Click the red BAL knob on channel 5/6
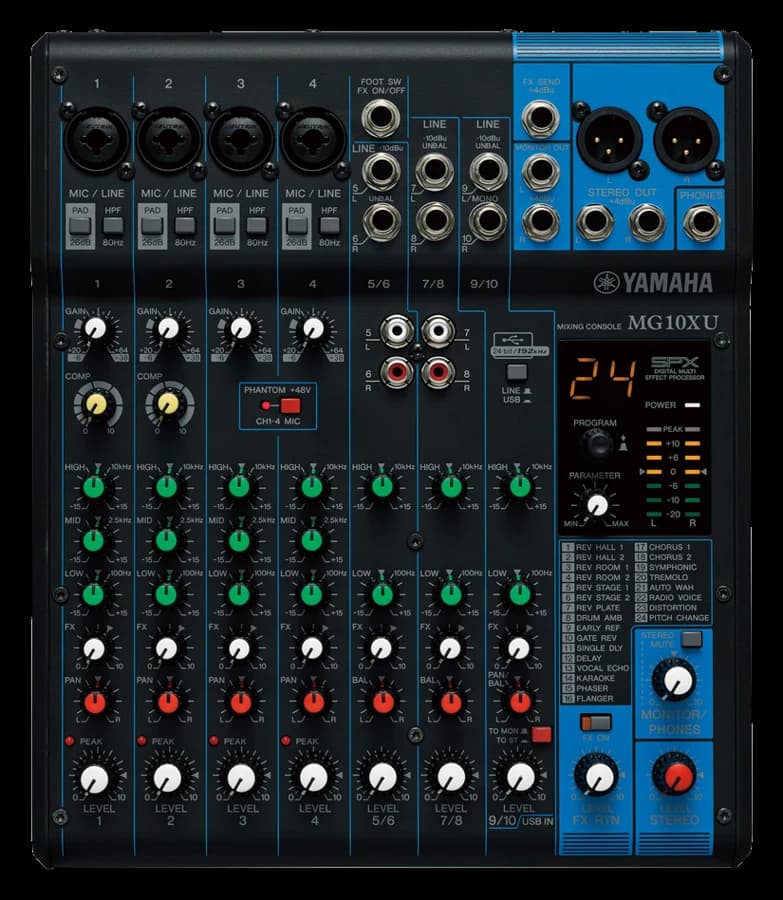The image size is (783, 900). coord(383,703)
